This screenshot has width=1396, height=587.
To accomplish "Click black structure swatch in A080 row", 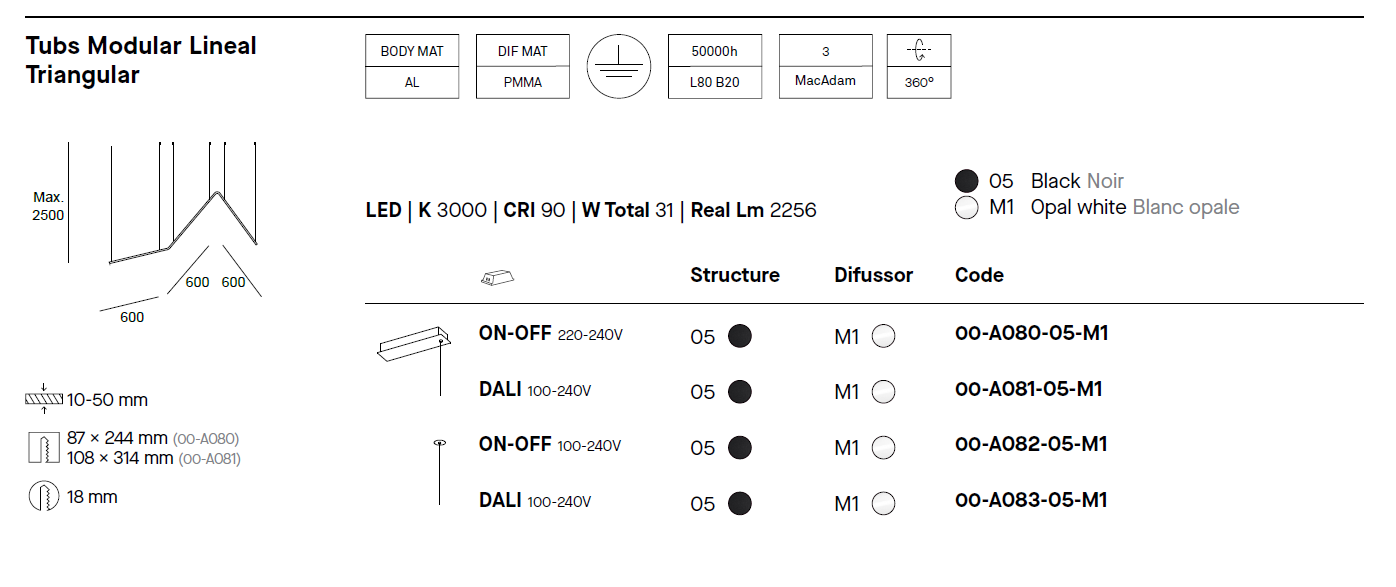I will pos(739,337).
